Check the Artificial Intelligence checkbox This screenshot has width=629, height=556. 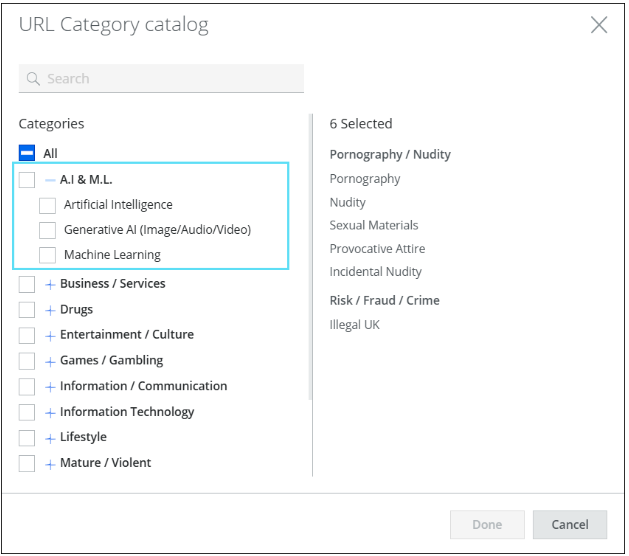pos(47,205)
